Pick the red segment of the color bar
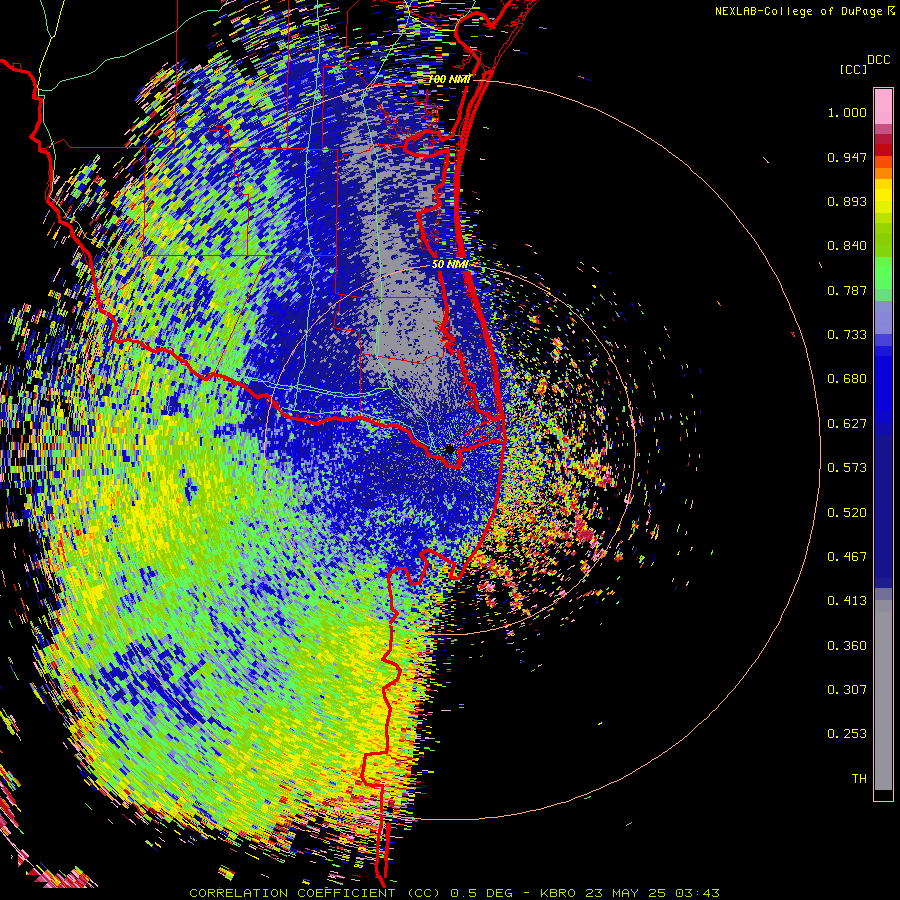The image size is (900, 900). 883,150
